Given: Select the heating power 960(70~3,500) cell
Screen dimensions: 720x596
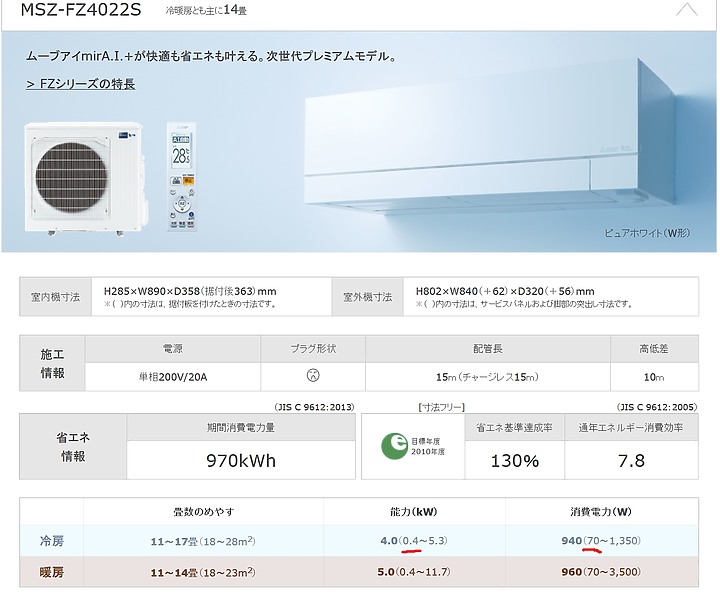Looking at the screenshot, I should (601, 572).
